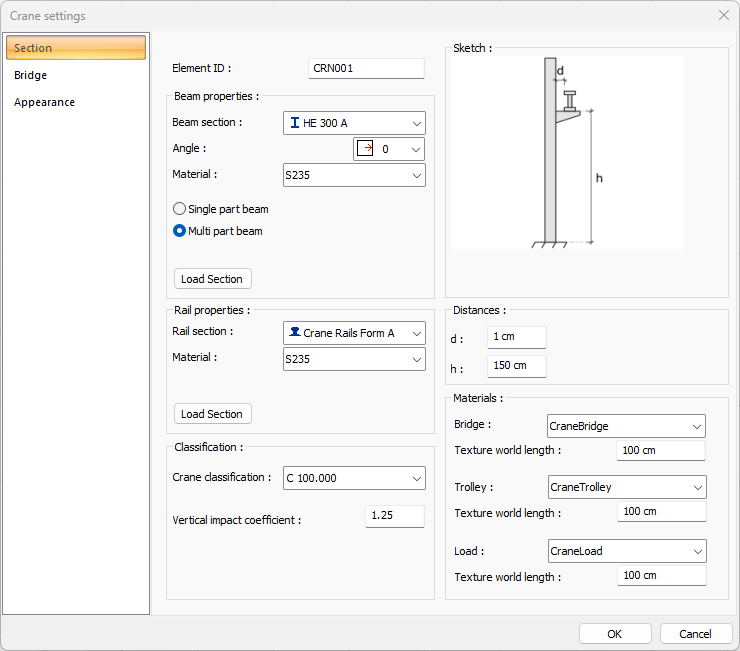Click Load Section under Beam properties
Screen dimensions: 740x651
212,279
